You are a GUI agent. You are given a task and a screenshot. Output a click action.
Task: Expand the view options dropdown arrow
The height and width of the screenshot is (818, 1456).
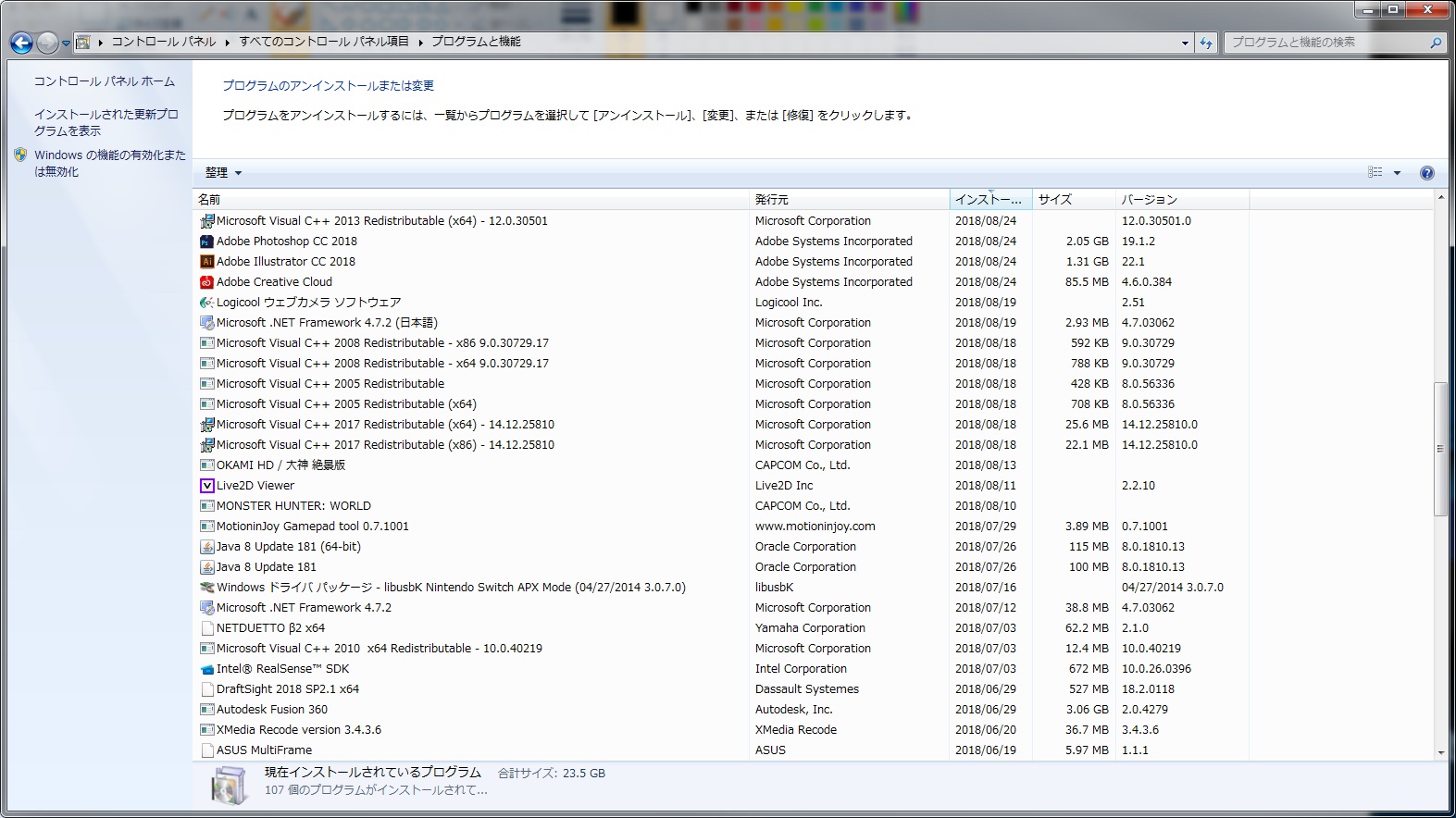1397,173
